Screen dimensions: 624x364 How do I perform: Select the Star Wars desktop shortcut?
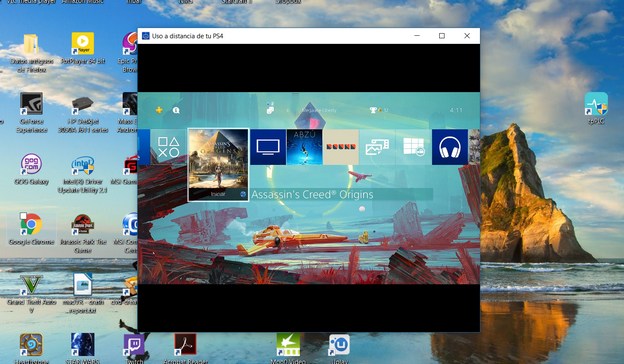coord(83,348)
